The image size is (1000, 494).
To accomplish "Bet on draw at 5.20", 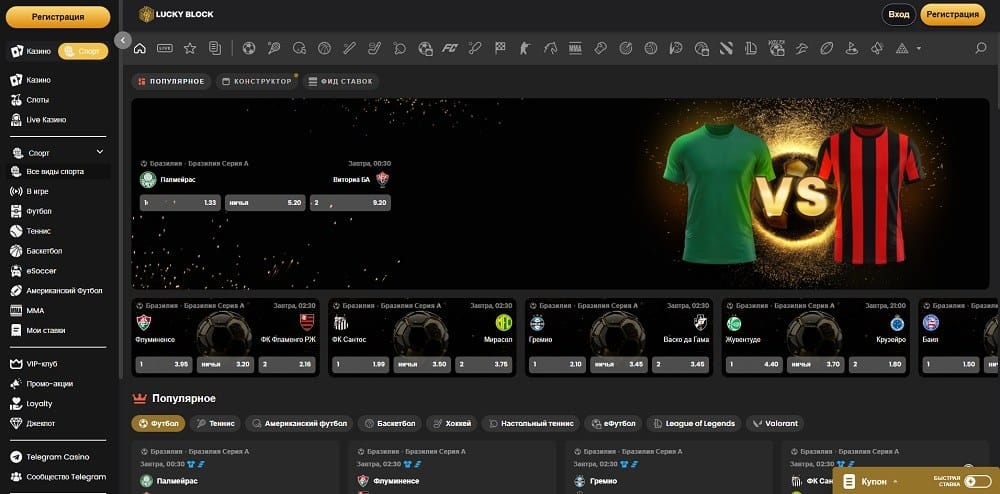I will [x=265, y=203].
